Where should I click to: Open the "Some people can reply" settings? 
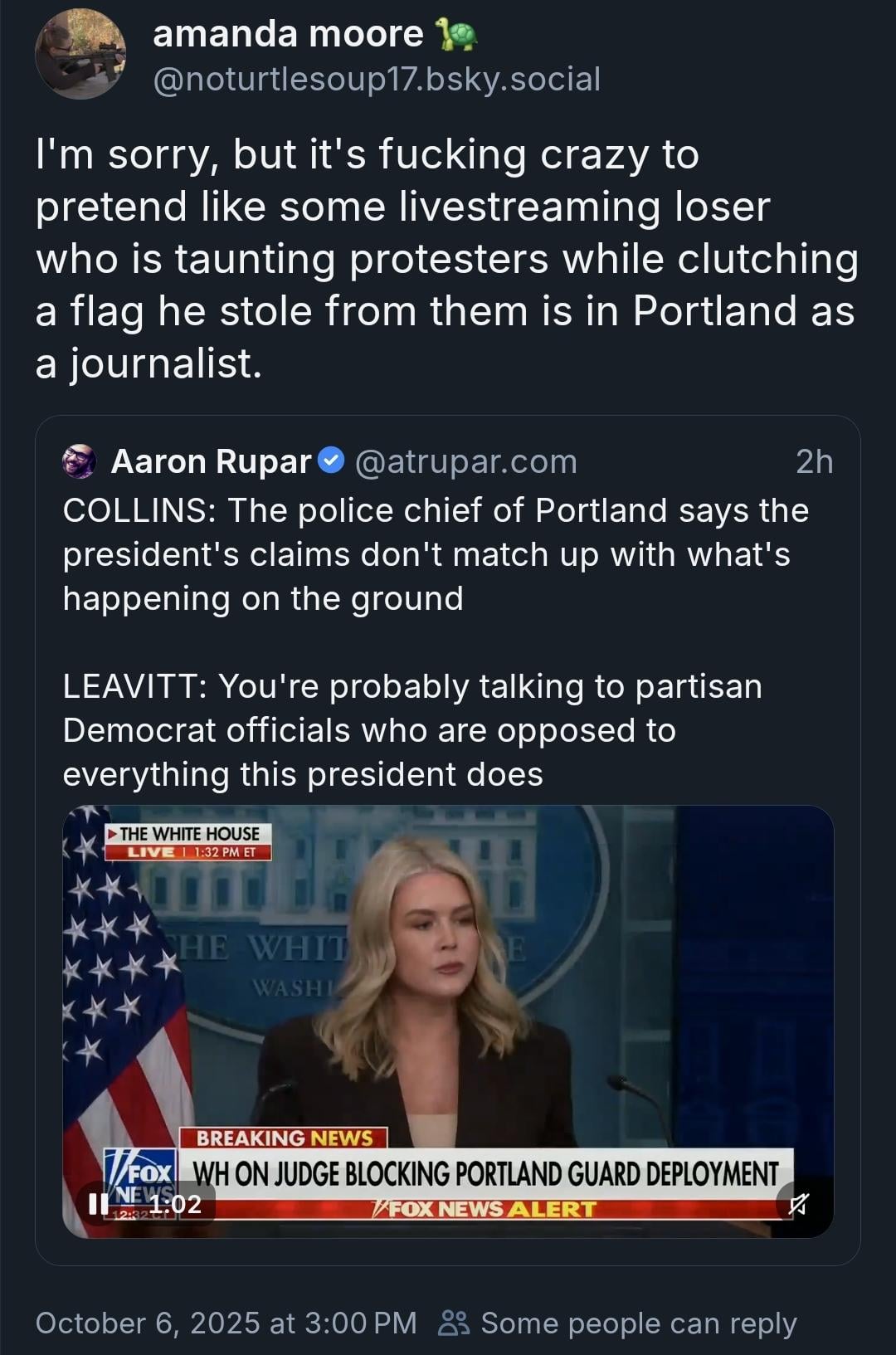[638, 1323]
